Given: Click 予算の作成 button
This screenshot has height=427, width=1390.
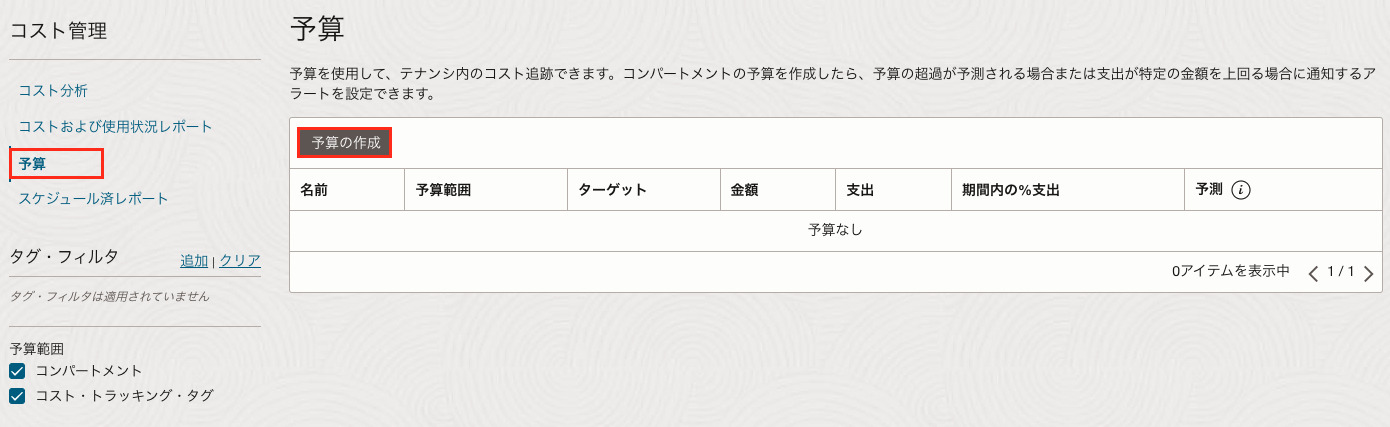Looking at the screenshot, I should (345, 143).
